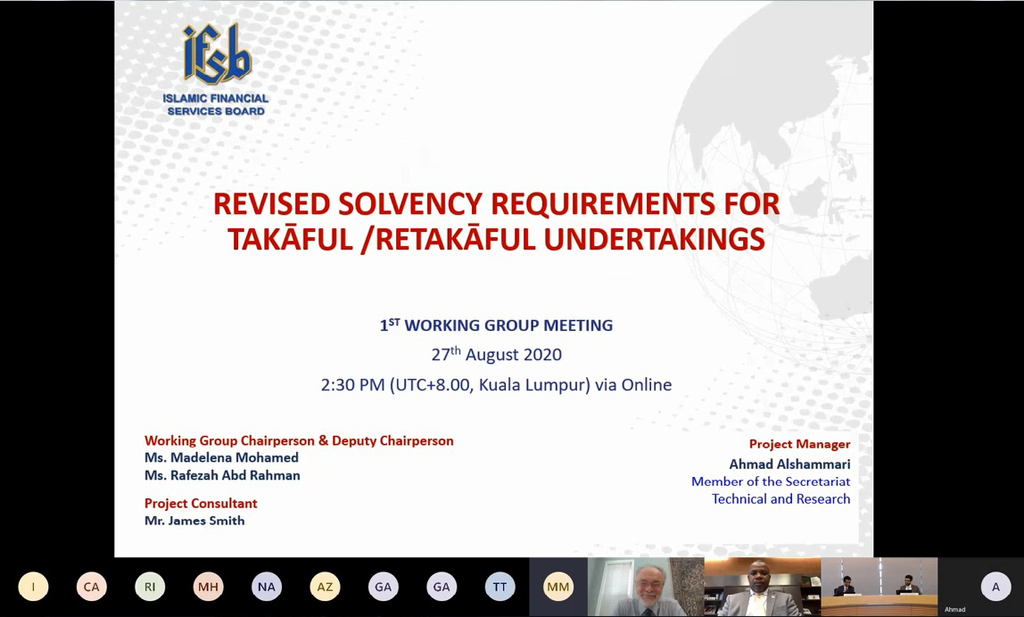
Task: Select Ahmad's avatar labeled A
Action: point(995,586)
